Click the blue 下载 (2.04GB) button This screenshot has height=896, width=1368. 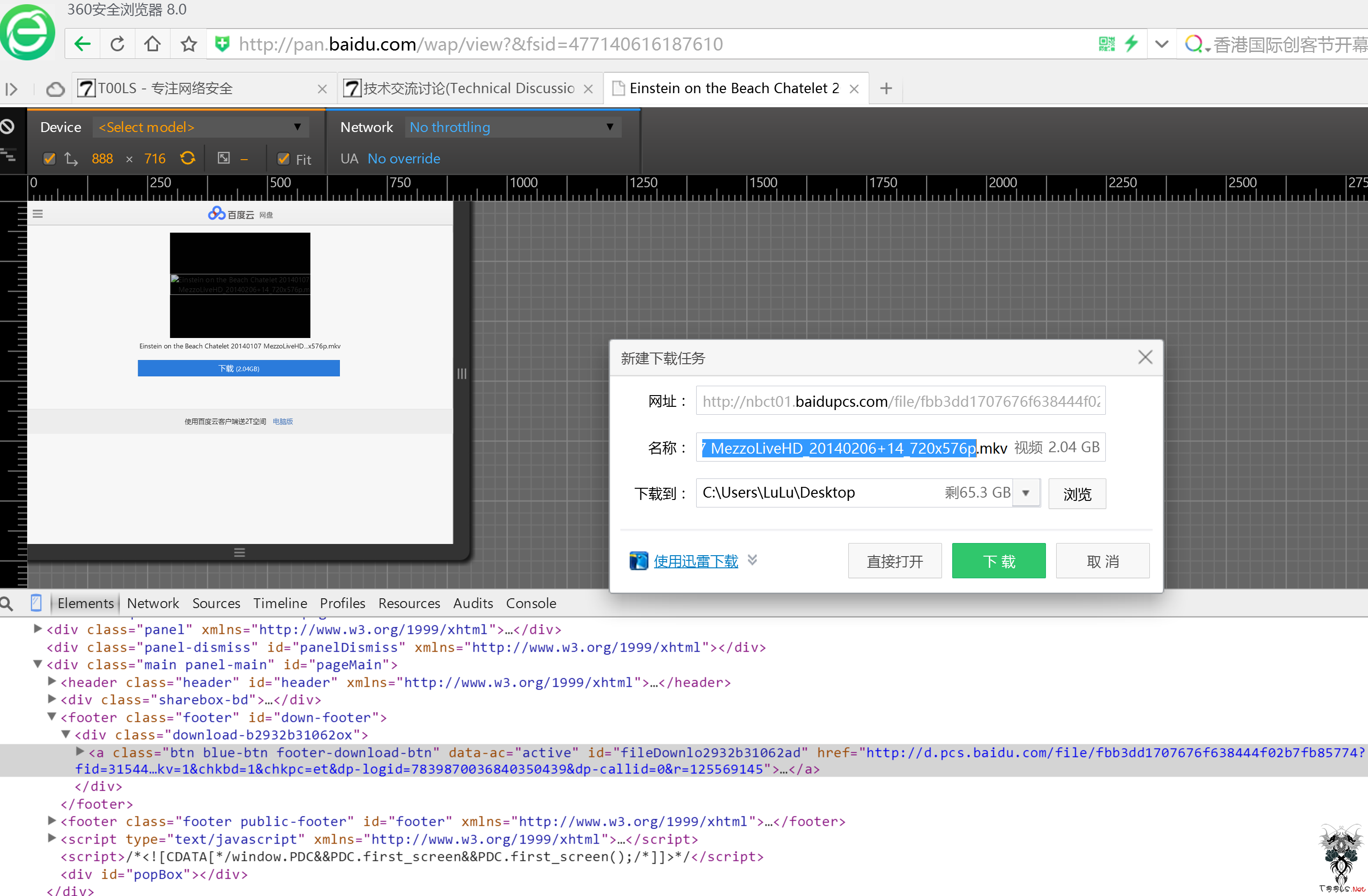[239, 368]
